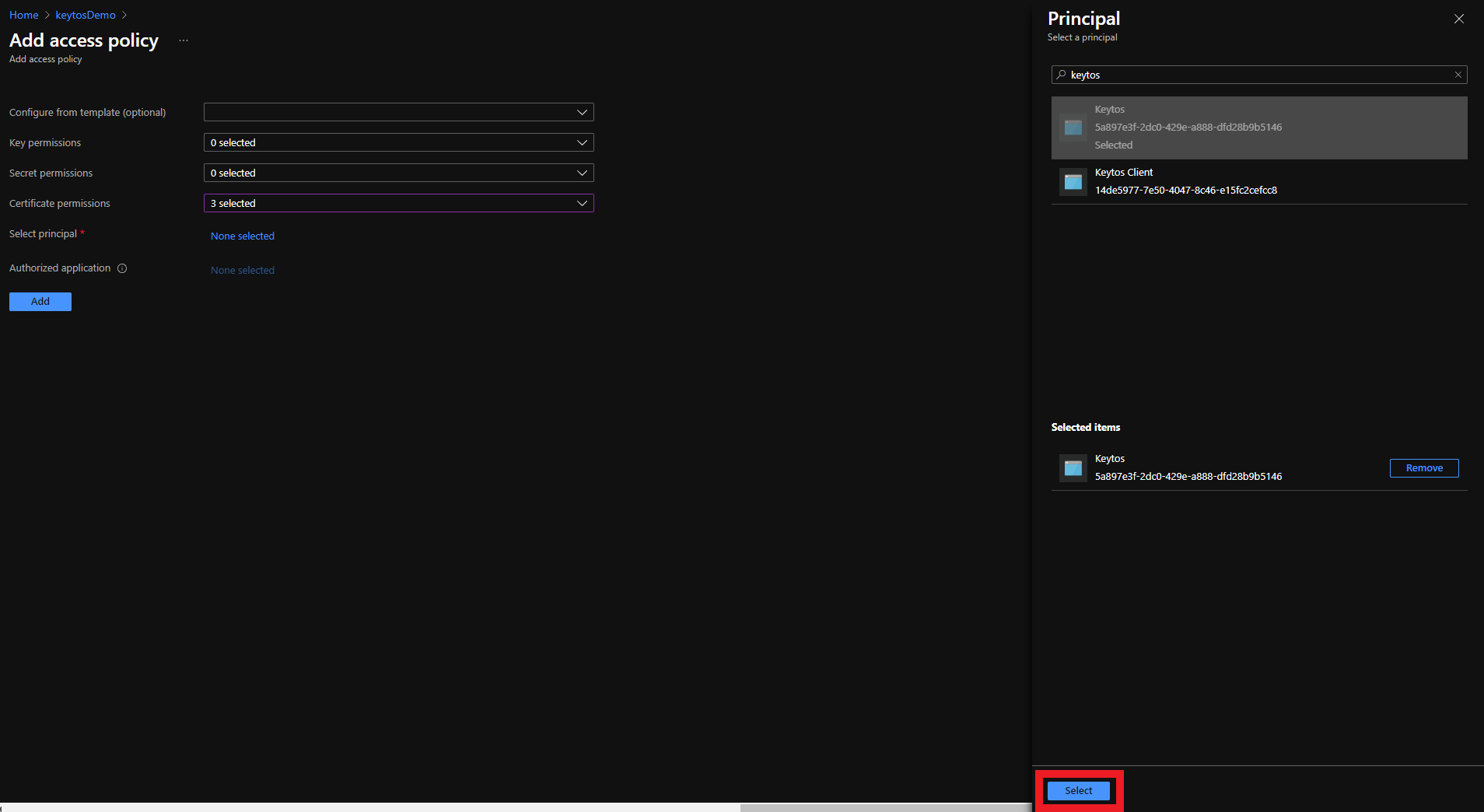Click the Keytos Client application icon
The image size is (1484, 812).
1073,182
